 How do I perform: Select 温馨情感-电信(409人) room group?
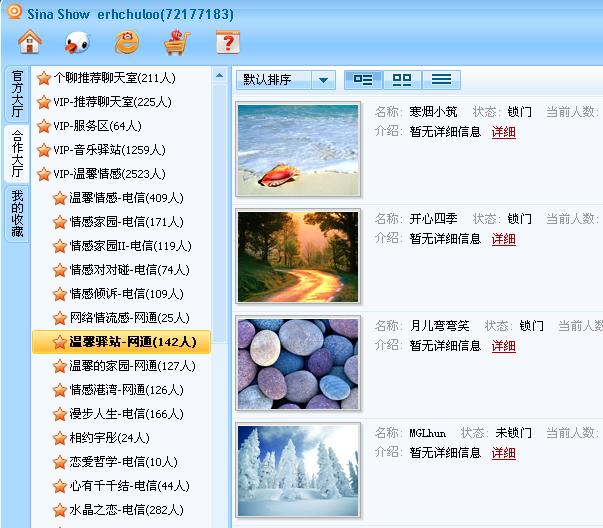126,198
